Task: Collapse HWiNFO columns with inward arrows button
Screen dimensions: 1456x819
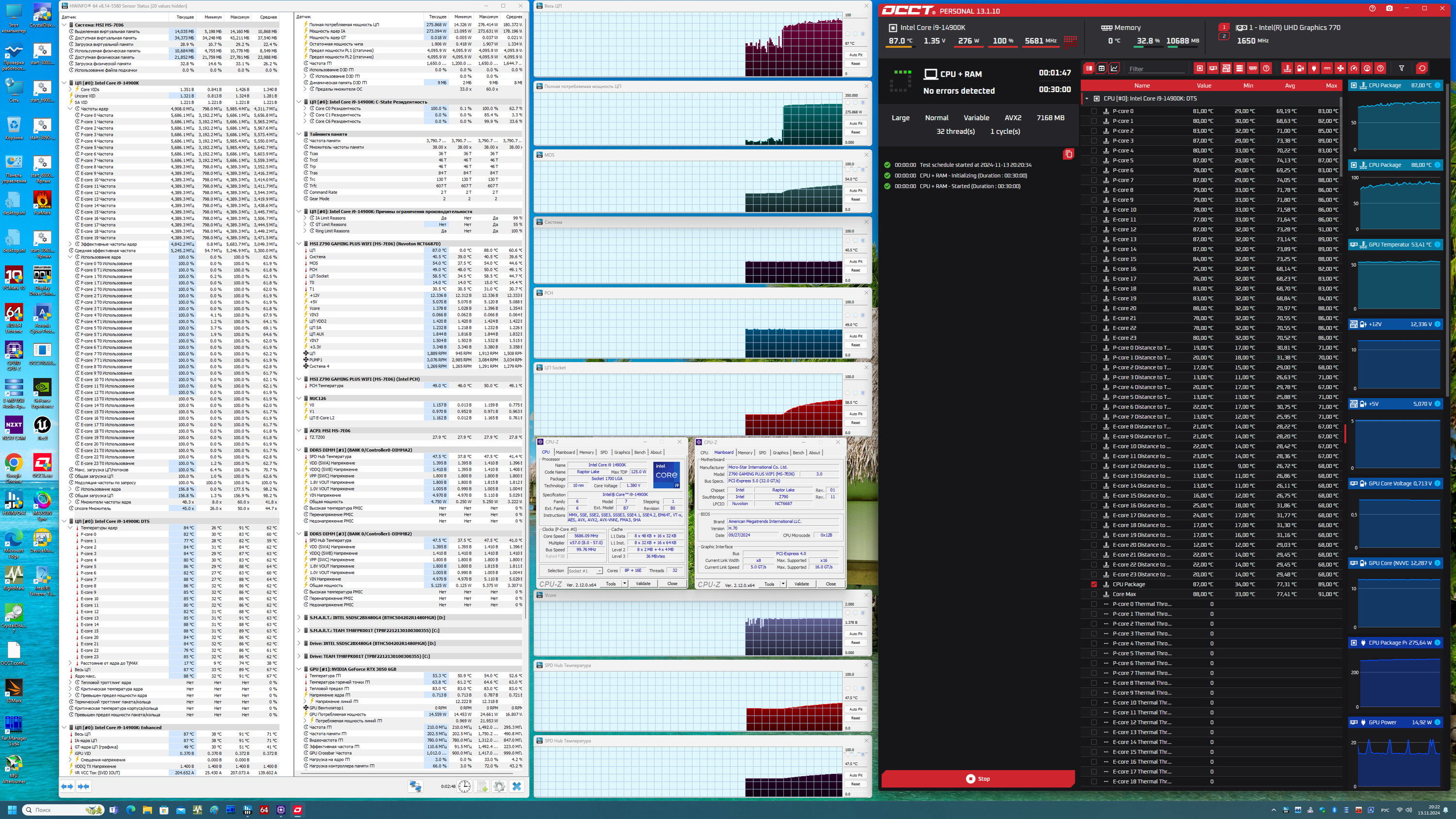Action: click(x=83, y=786)
